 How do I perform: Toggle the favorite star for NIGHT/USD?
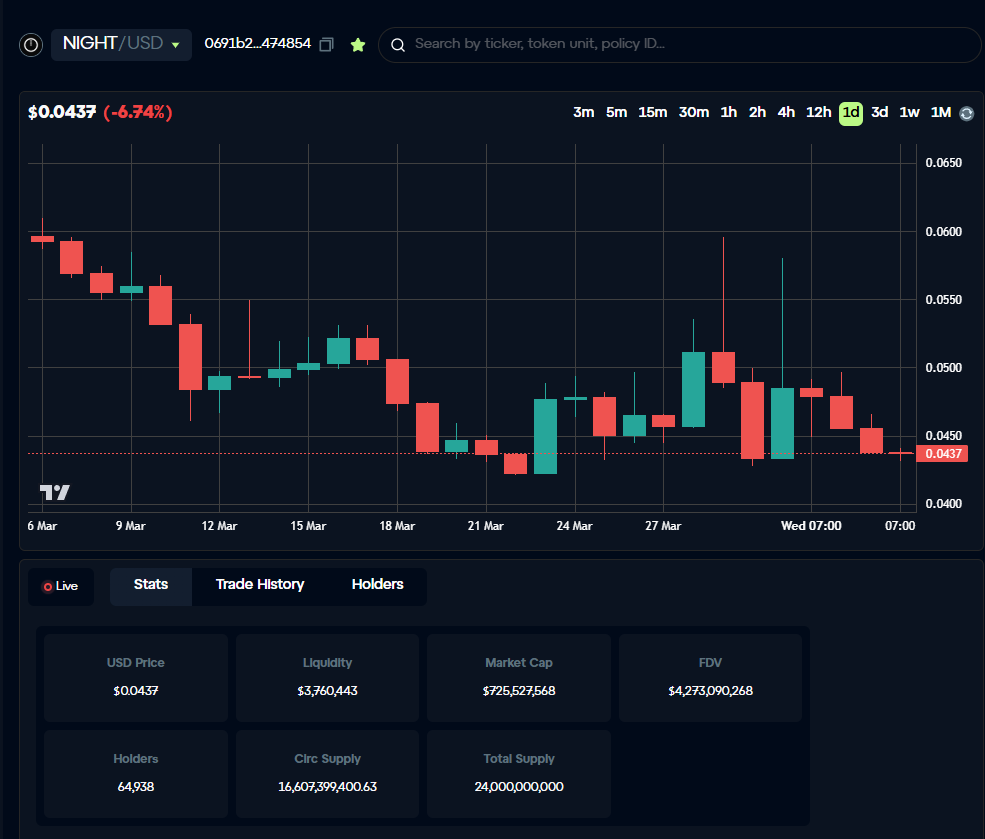click(358, 45)
